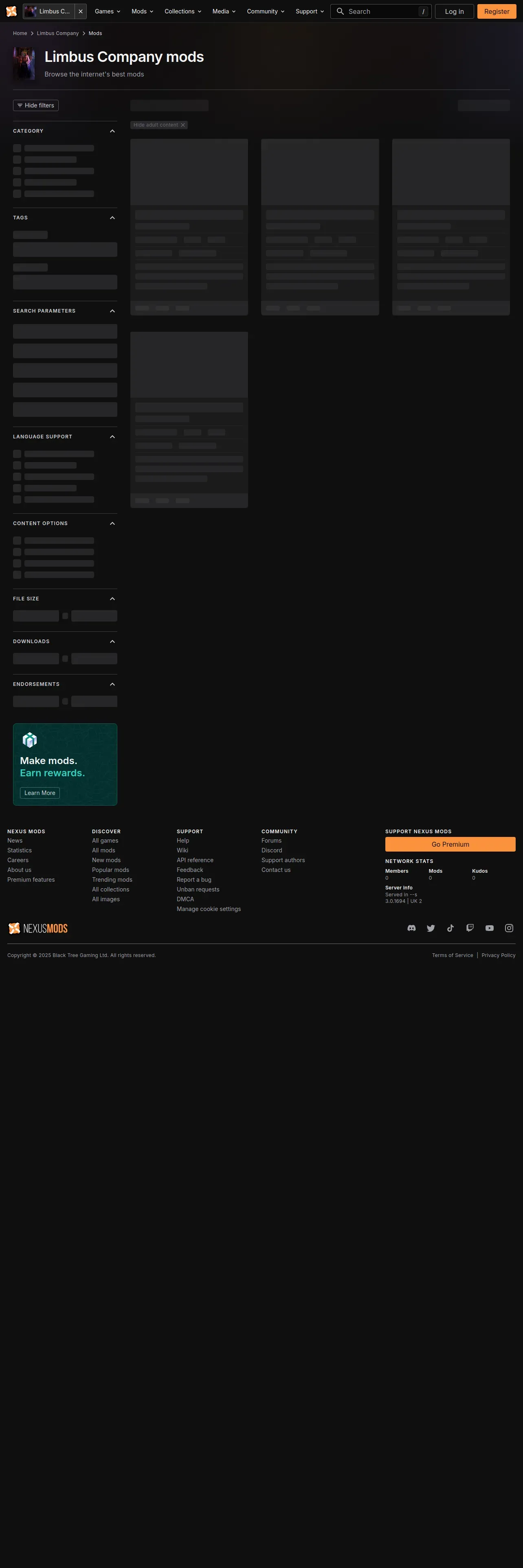
Task: Collapse the Language Support section
Action: 112,437
